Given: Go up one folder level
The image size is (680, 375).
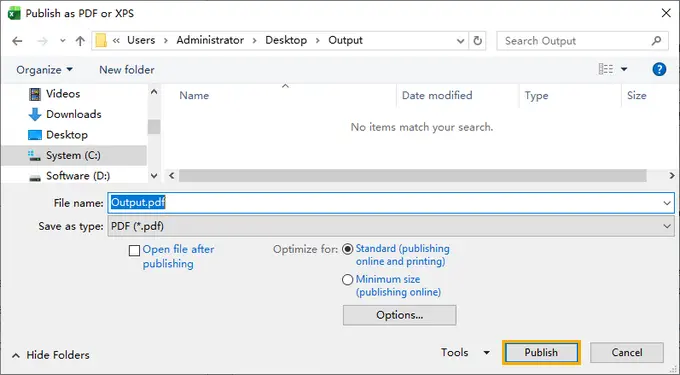Looking at the screenshot, I should coord(80,41).
